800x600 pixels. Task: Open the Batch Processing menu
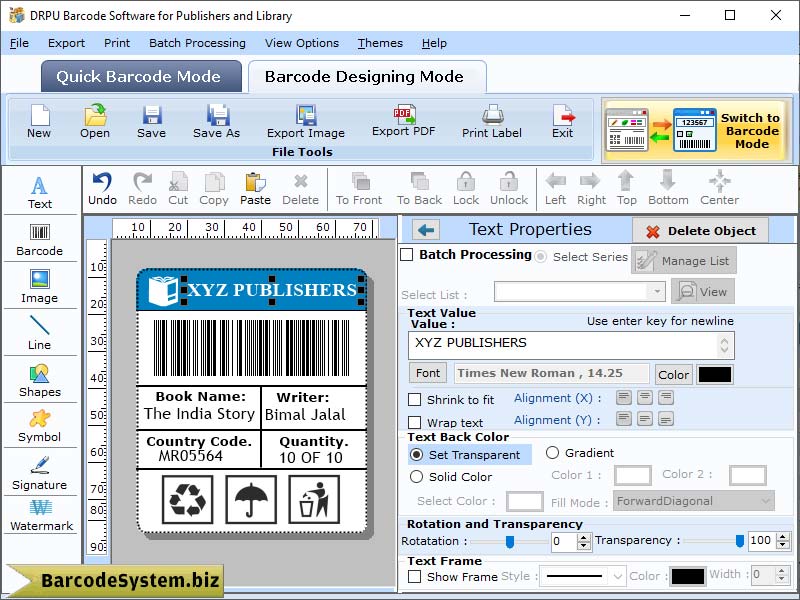pyautogui.click(x=197, y=43)
